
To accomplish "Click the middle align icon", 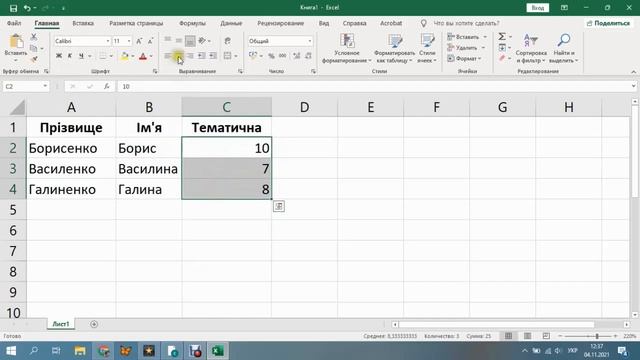I will 179,40.
